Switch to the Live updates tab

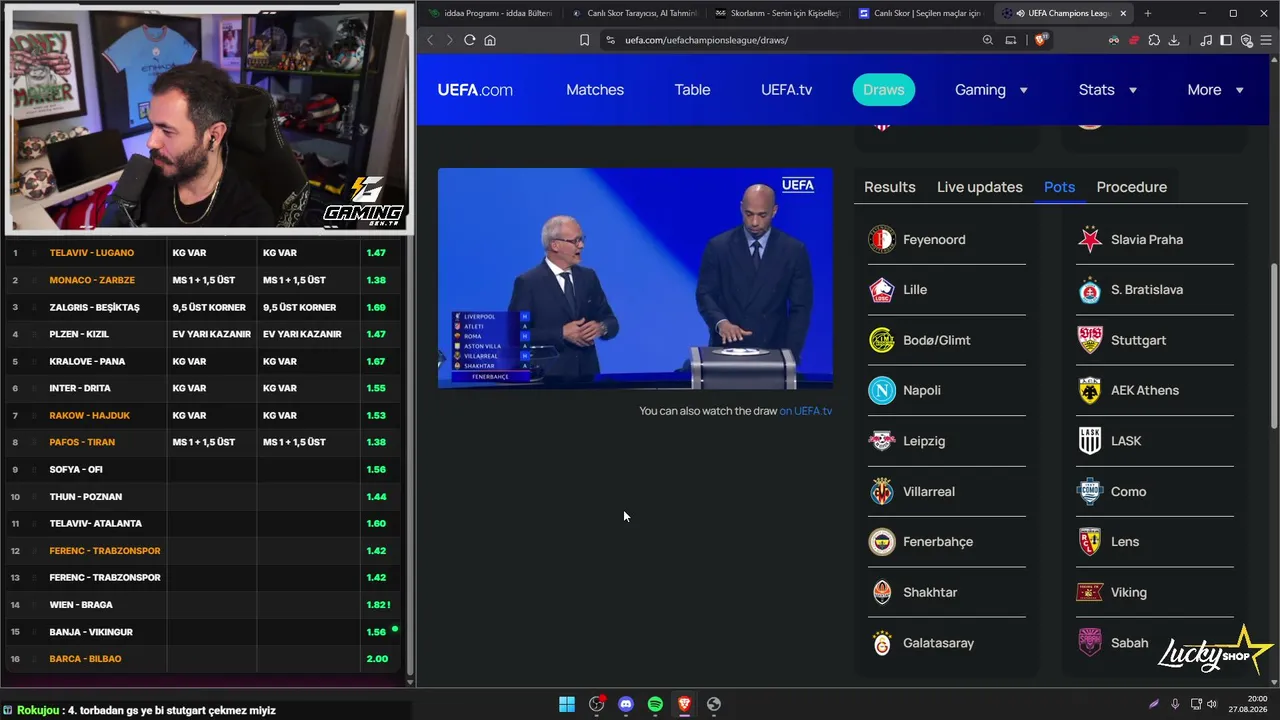980,187
